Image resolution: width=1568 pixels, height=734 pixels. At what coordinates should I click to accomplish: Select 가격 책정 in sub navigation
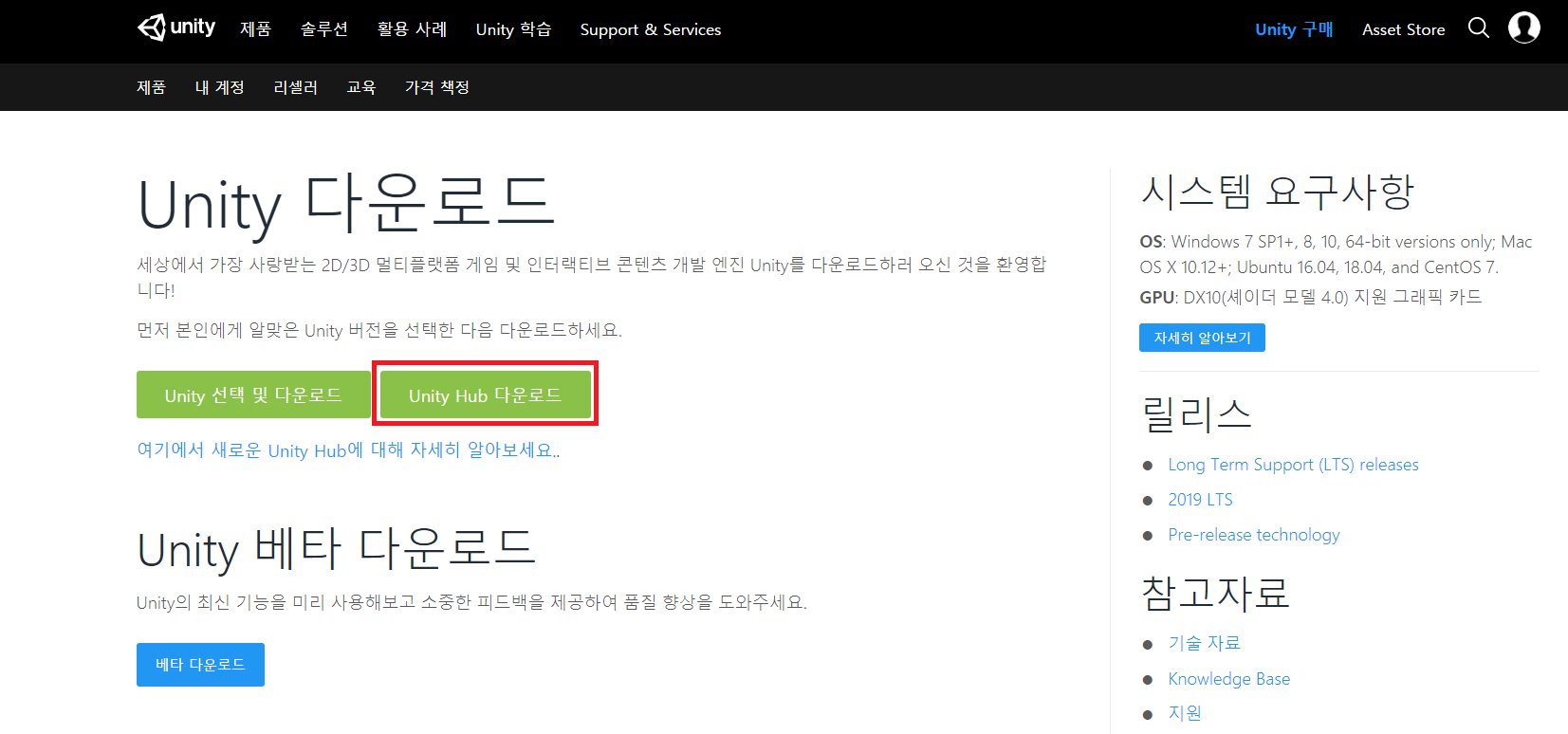click(x=437, y=87)
